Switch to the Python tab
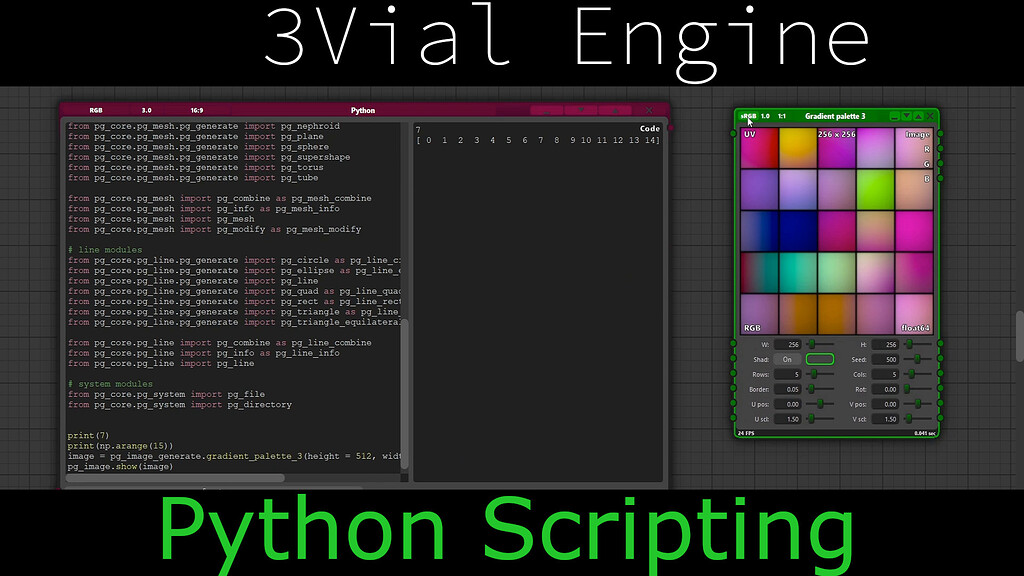 point(363,110)
